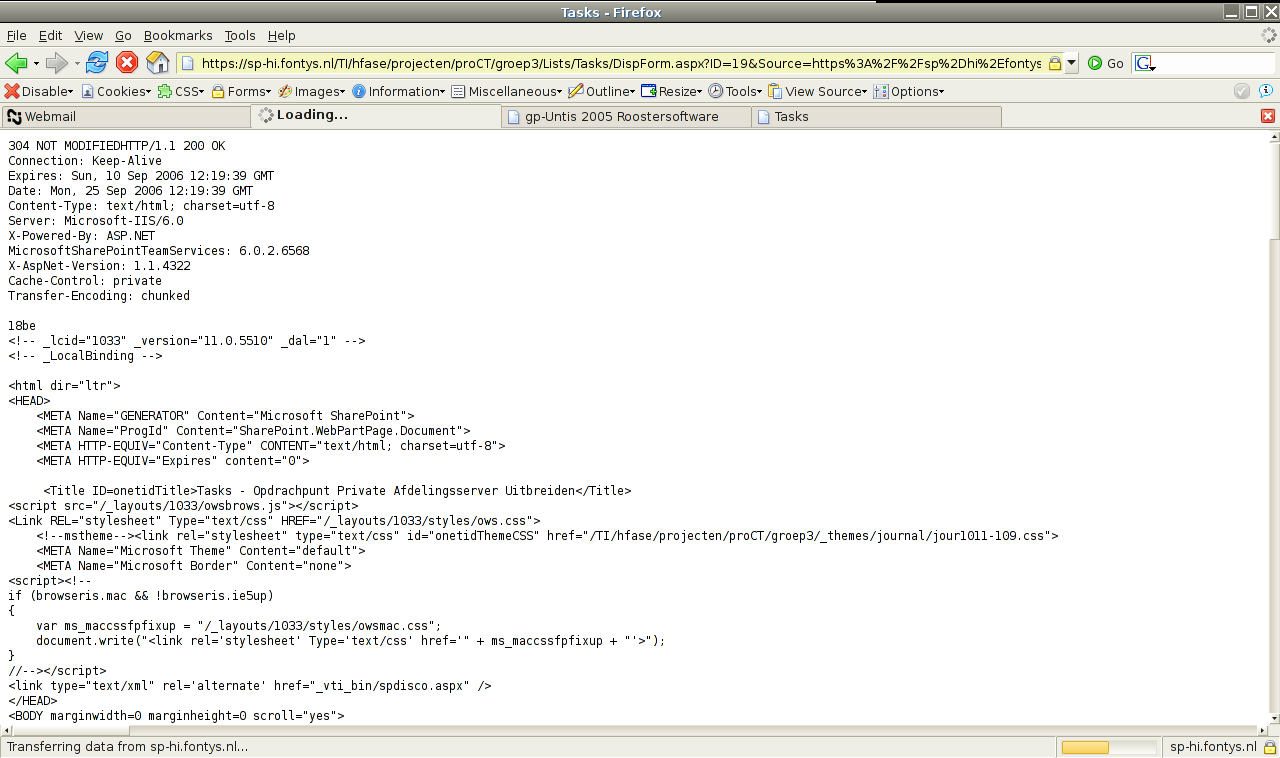The image size is (1280, 758).
Task: Click the gray checkmark validation icon
Action: tap(1242, 91)
